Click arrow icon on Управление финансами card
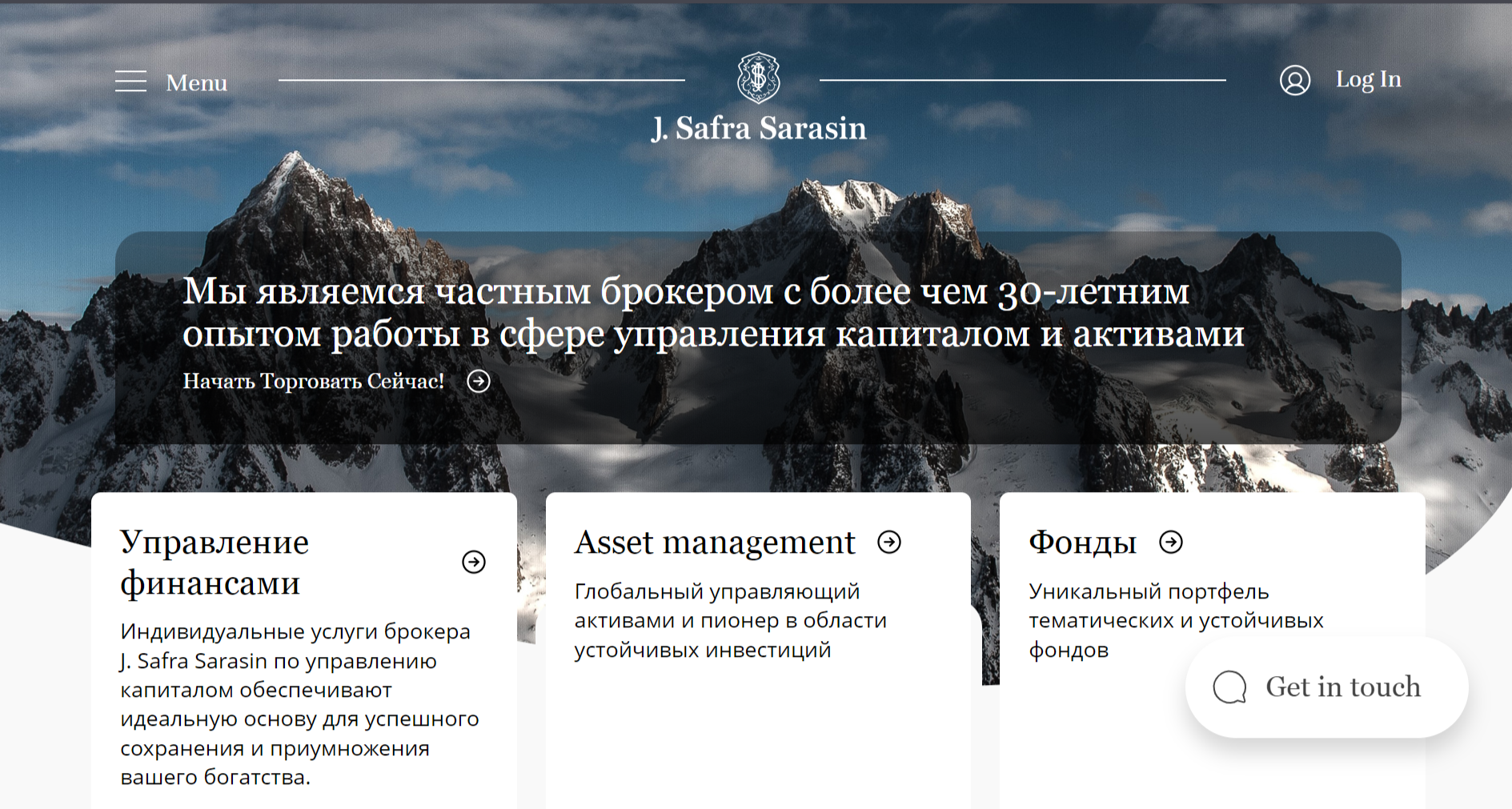Viewport: 1512px width, 809px height. pyautogui.click(x=474, y=562)
